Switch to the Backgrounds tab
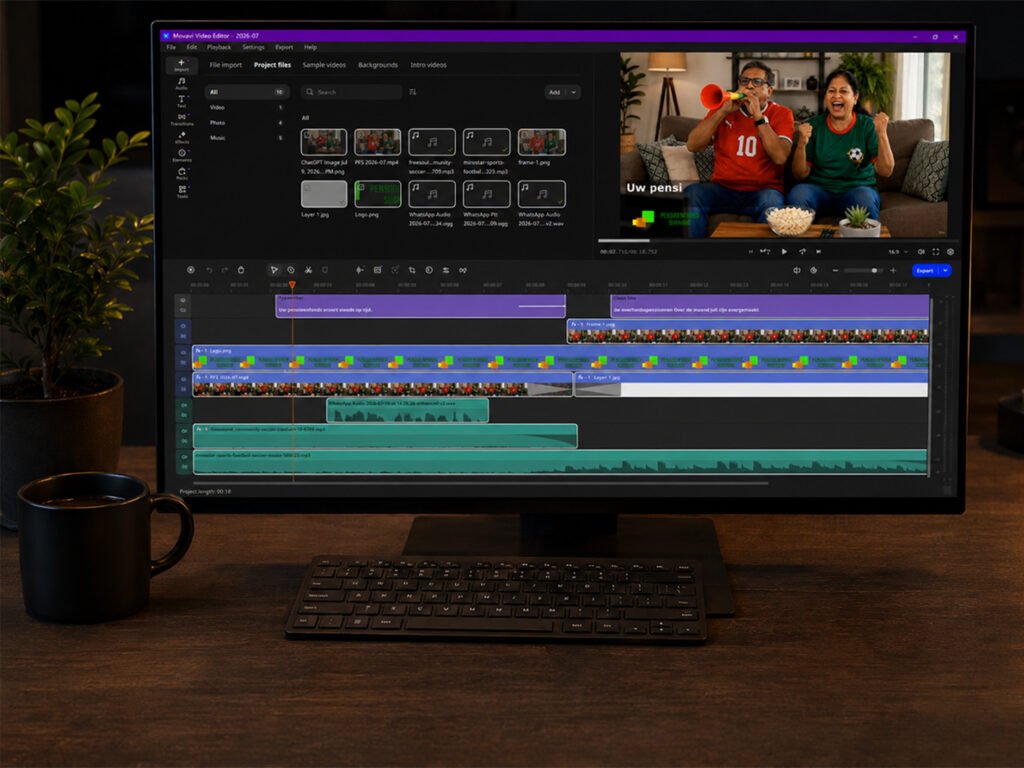Viewport: 1024px width, 768px height. tap(377, 65)
